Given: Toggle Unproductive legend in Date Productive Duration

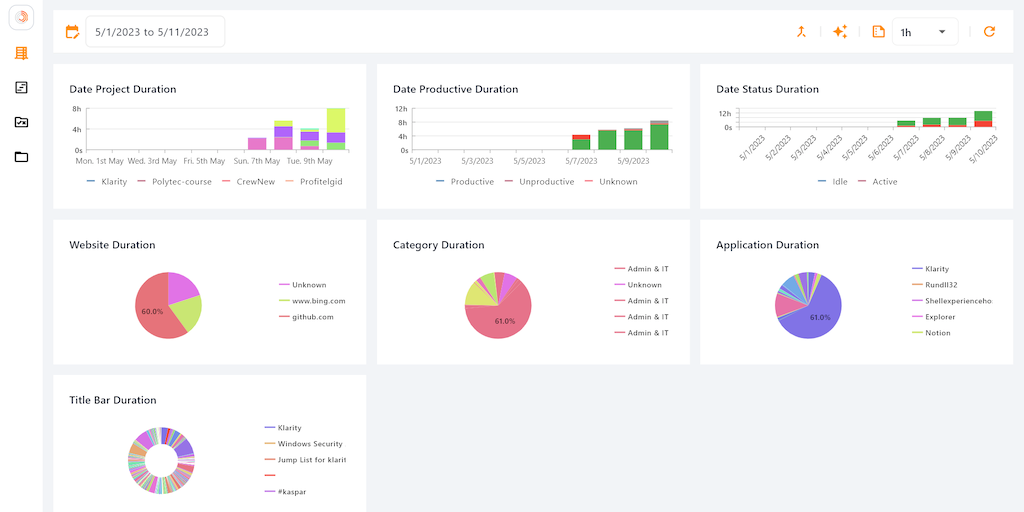Looking at the screenshot, I should 538,182.
